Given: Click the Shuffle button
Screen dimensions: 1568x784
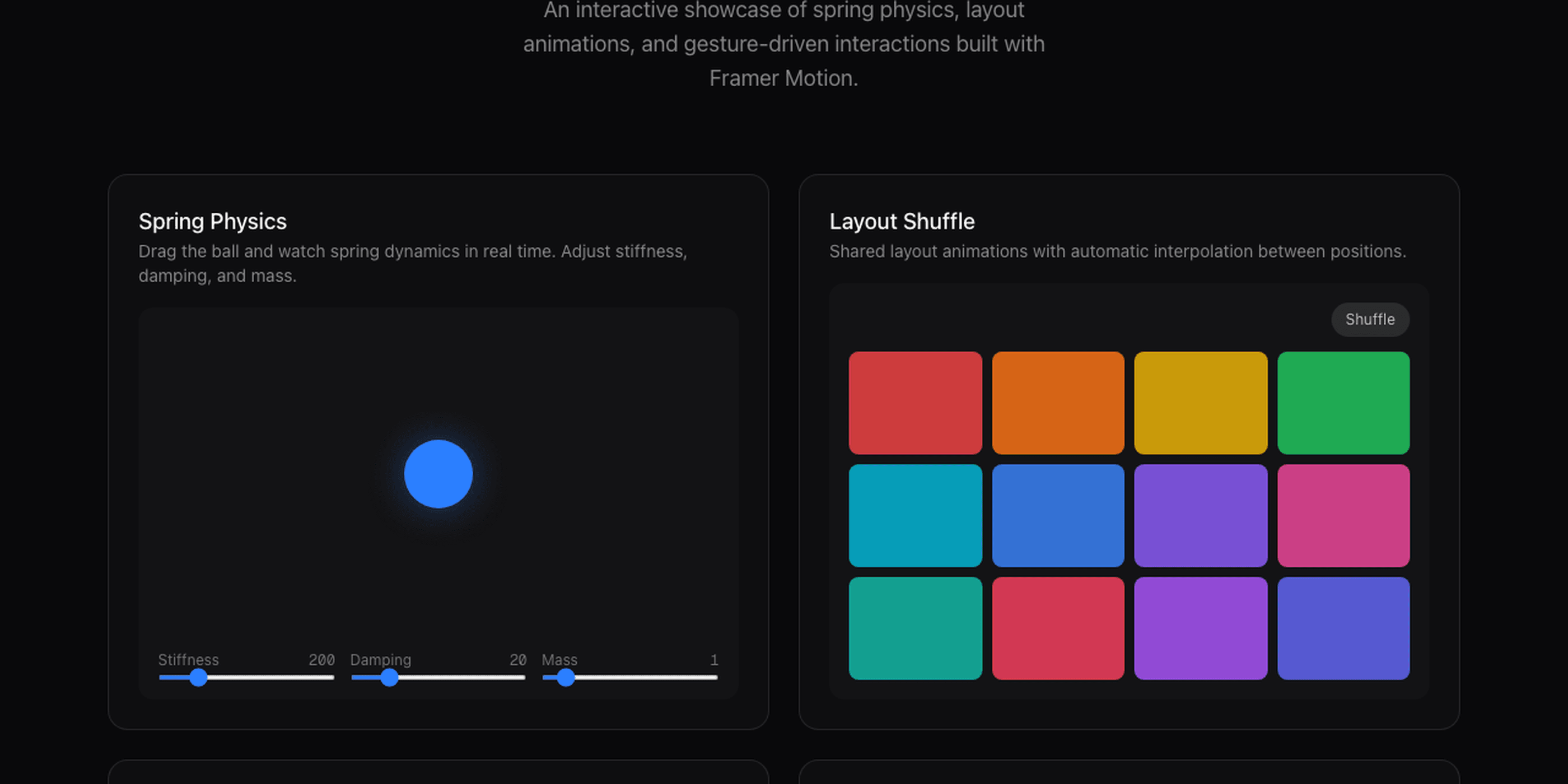Looking at the screenshot, I should point(1370,320).
